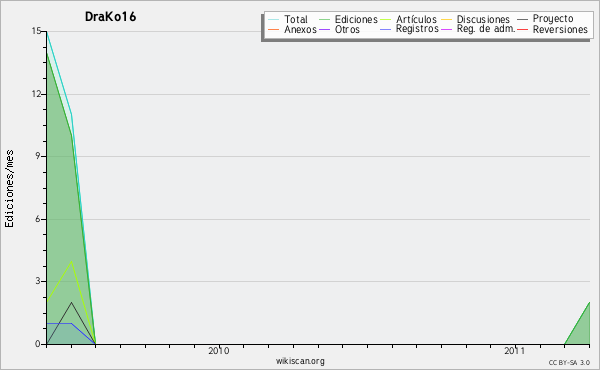Click the red Reversiones legend line swatch
This screenshot has height=370, width=600.
(522, 29)
